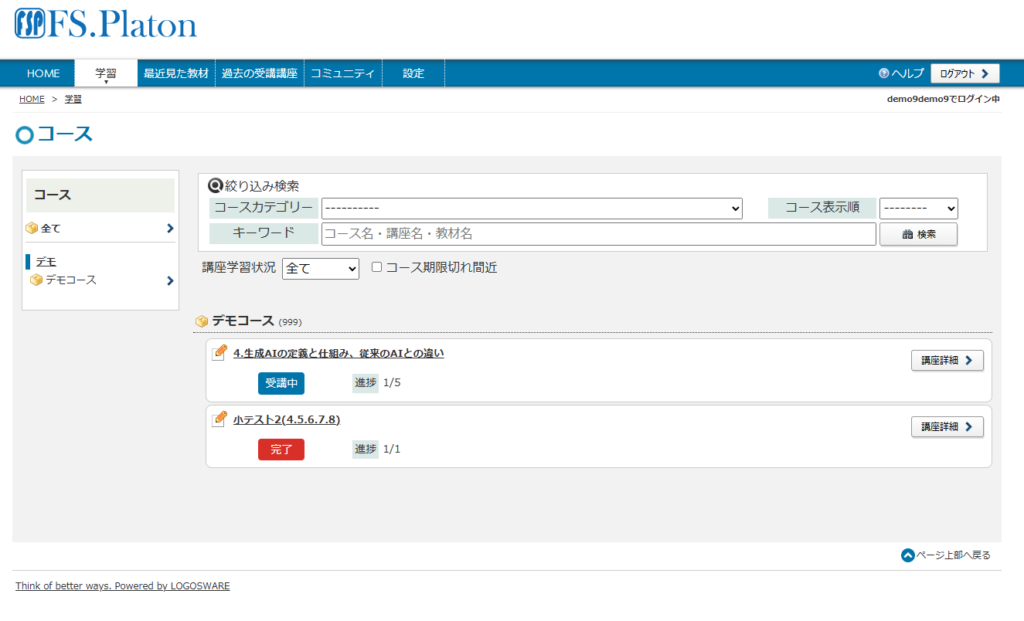The image size is (1024, 621).
Task: Open the コースカテゴリー dropdown
Action: [x=531, y=208]
